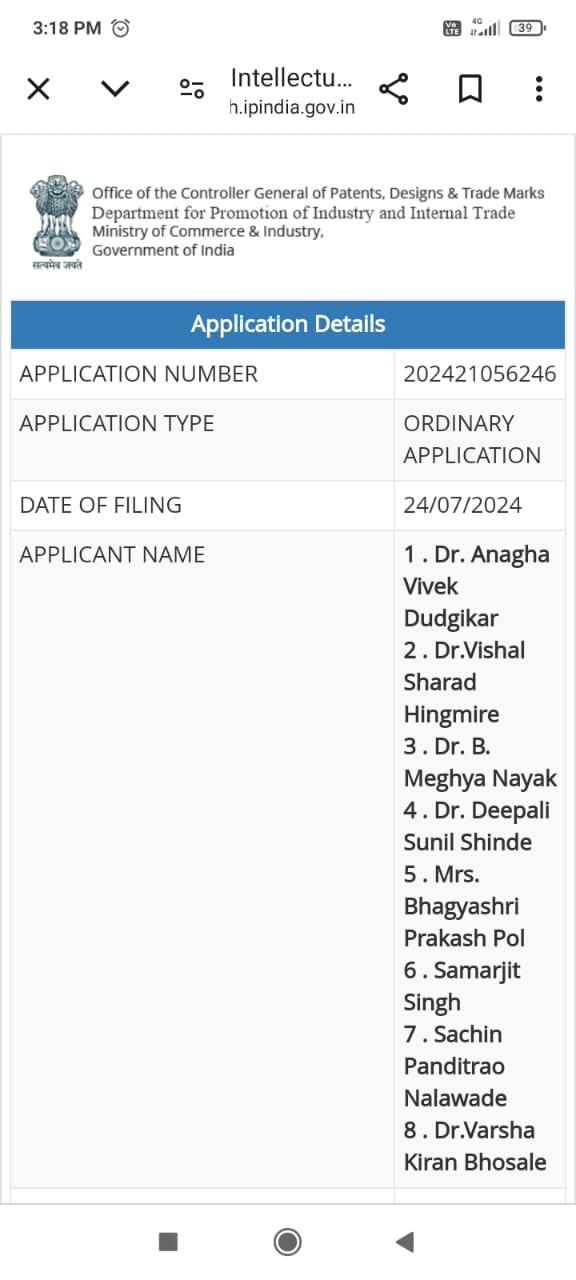The width and height of the screenshot is (576, 1280).
Task: Tap the India national emblem logo
Action: 55,223
